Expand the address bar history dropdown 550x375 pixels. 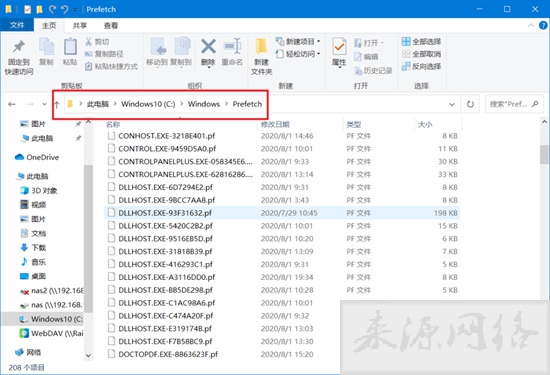(452, 104)
